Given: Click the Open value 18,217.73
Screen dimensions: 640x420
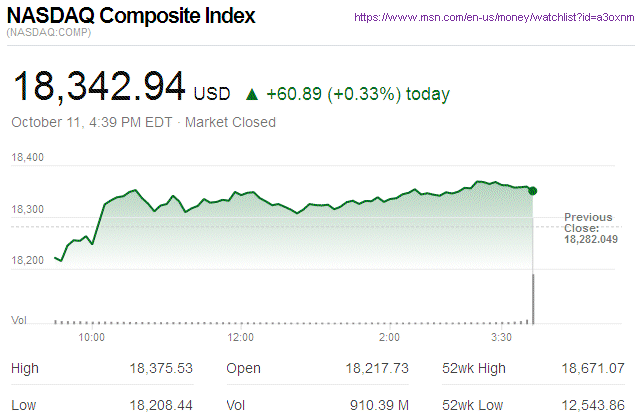Looking at the screenshot, I should [376, 369].
